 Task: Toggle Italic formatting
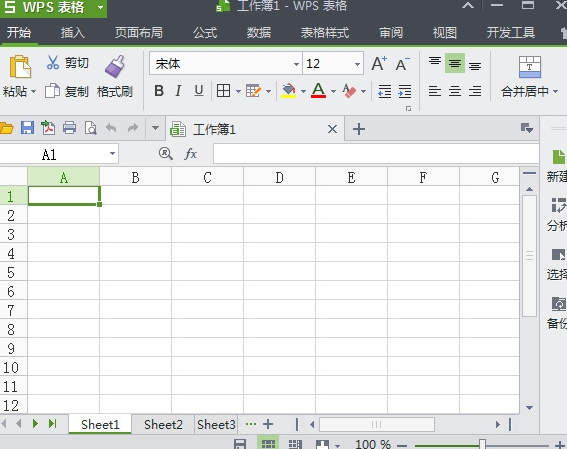pos(178,91)
